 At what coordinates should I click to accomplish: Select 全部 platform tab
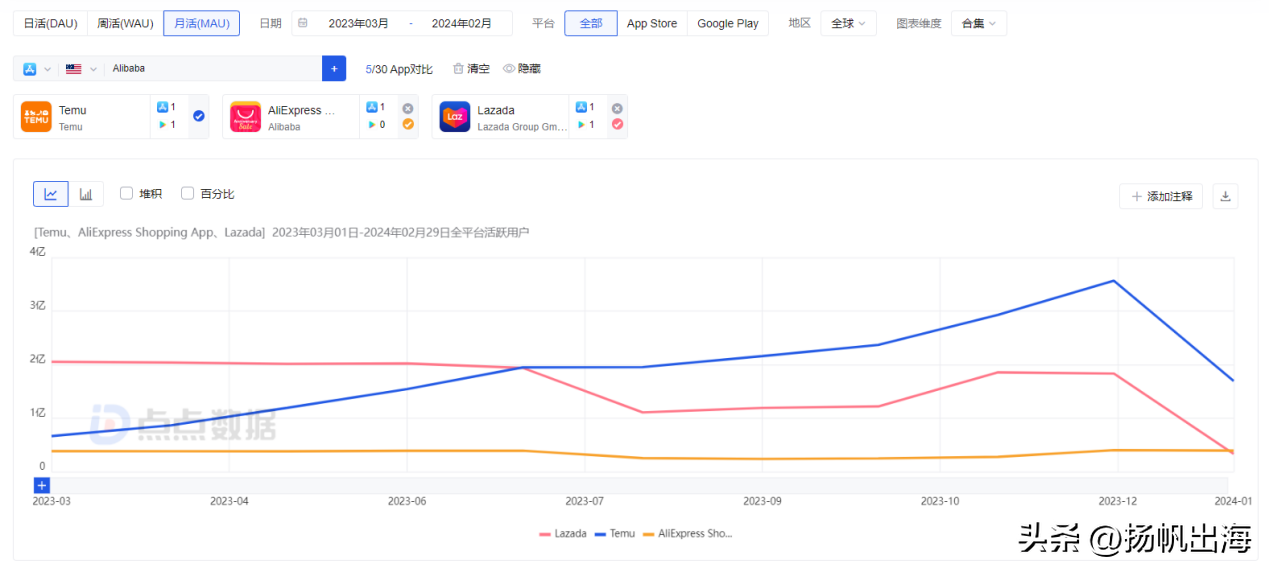coord(591,23)
